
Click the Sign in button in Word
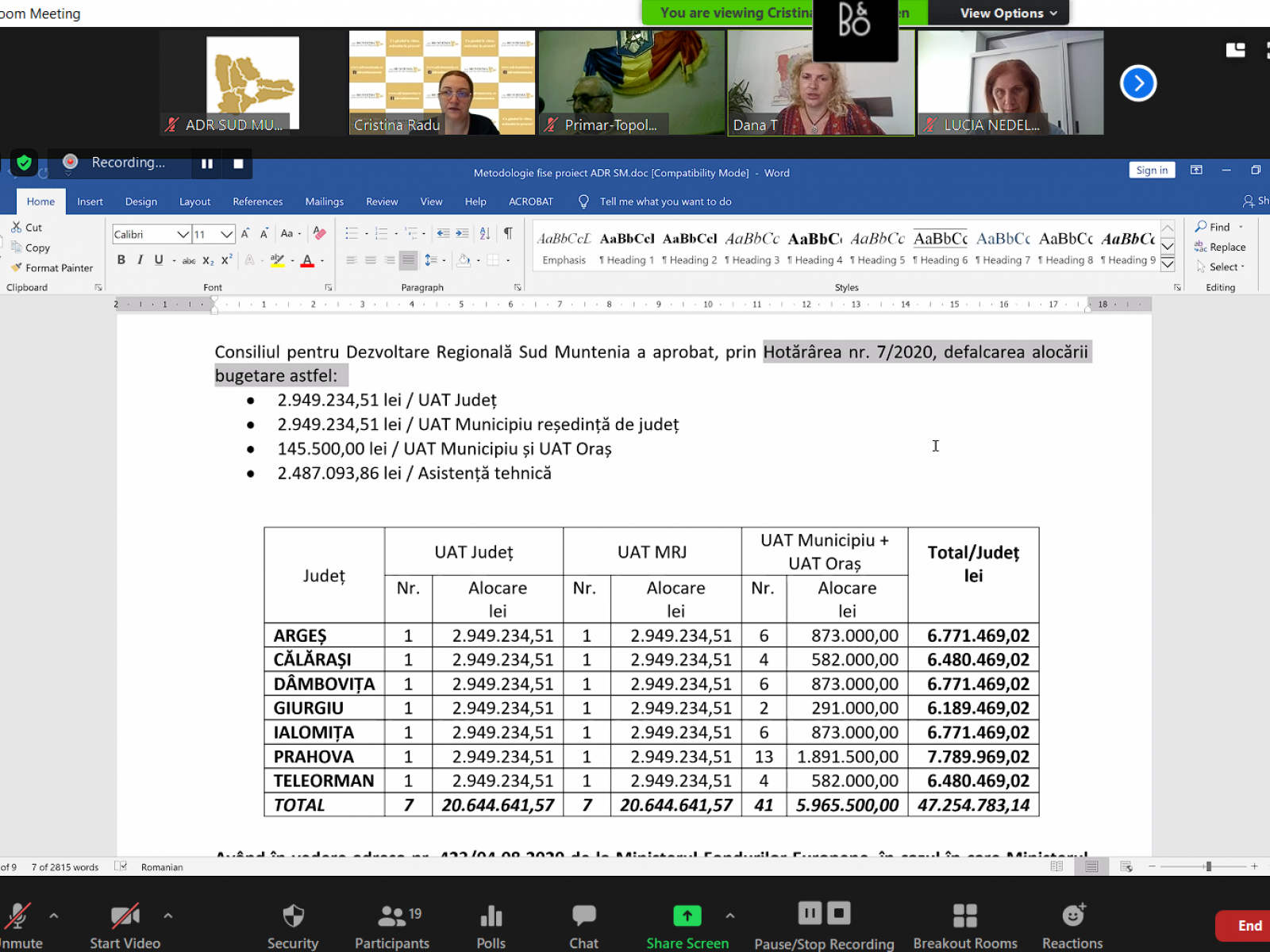pyautogui.click(x=1151, y=170)
